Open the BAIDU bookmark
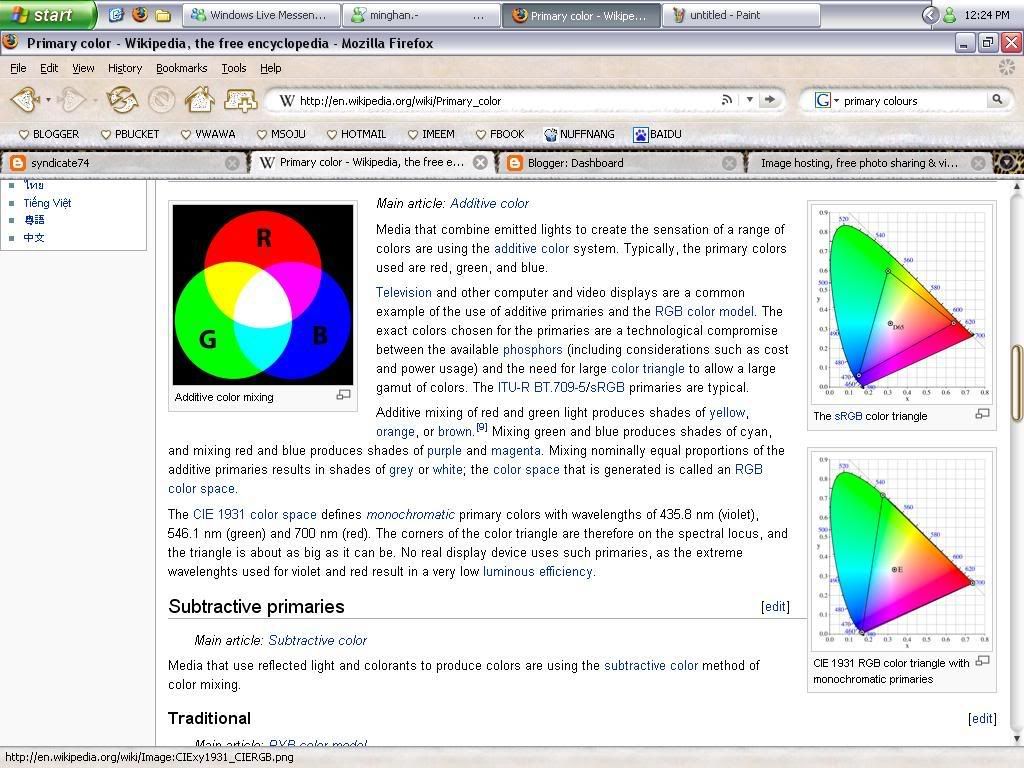Screen dimensions: 1024x768 658,134
